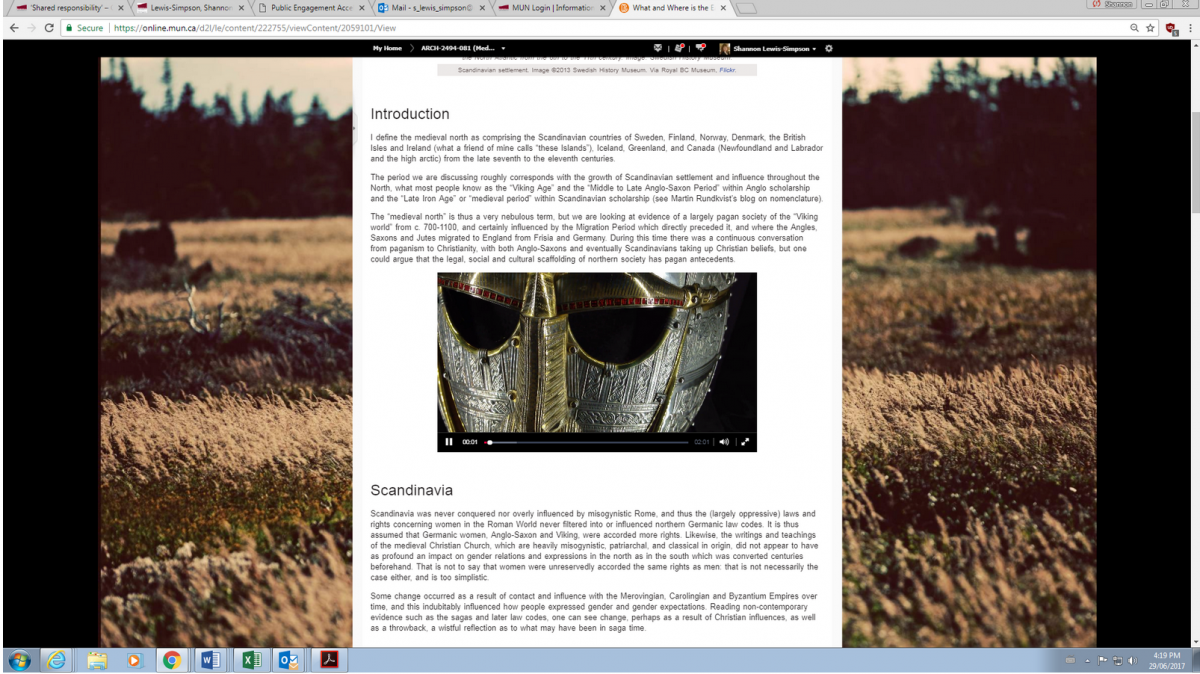The height and width of the screenshot is (674, 1200).
Task: Open the subscription alerts icon
Action: (701, 48)
